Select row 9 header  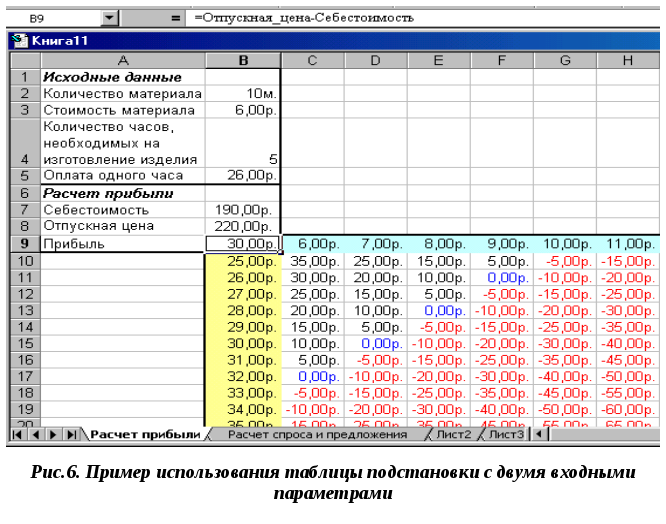coord(25,244)
